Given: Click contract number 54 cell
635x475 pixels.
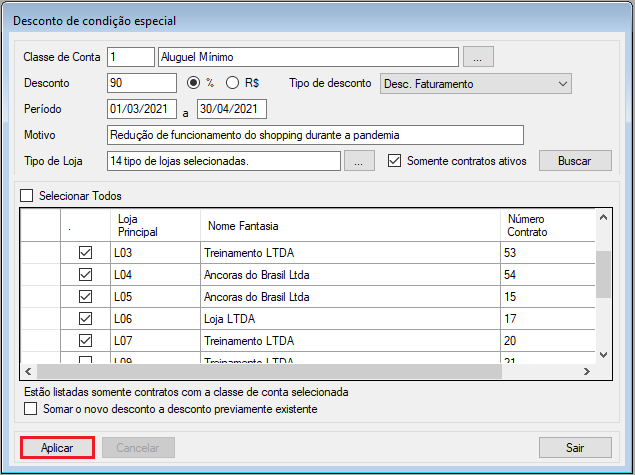Looking at the screenshot, I should tap(548, 275).
